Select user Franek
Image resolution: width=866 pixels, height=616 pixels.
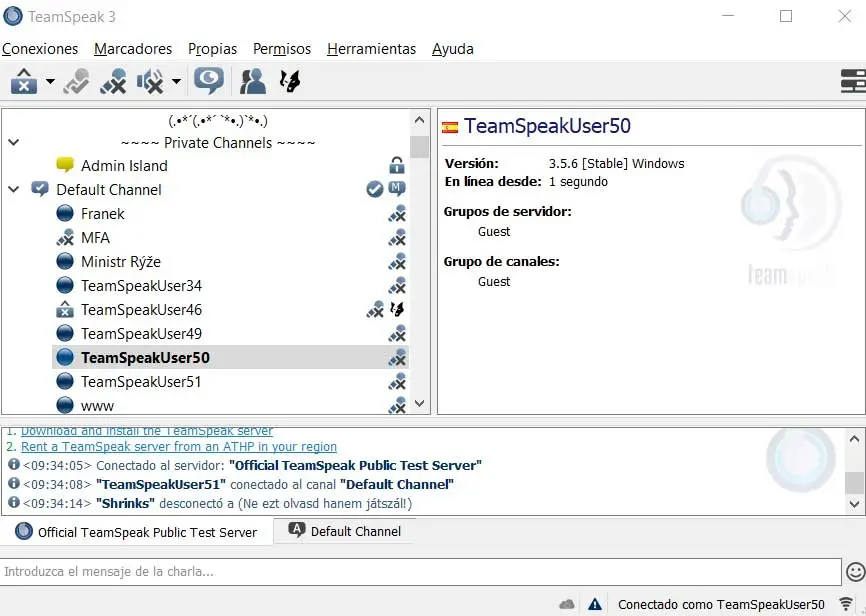click(103, 214)
